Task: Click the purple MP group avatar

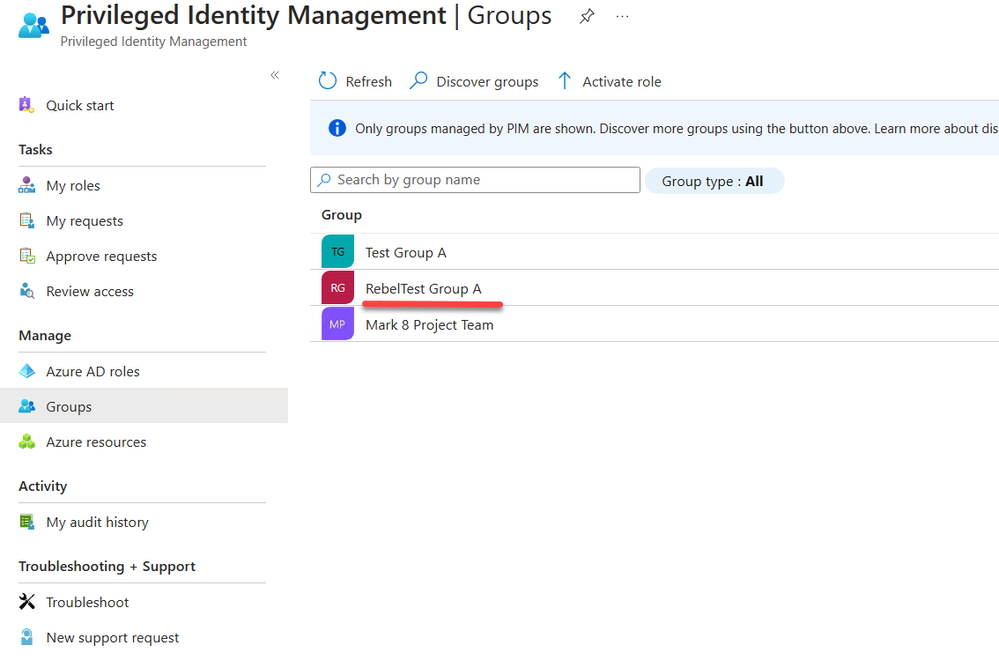Action: point(338,324)
